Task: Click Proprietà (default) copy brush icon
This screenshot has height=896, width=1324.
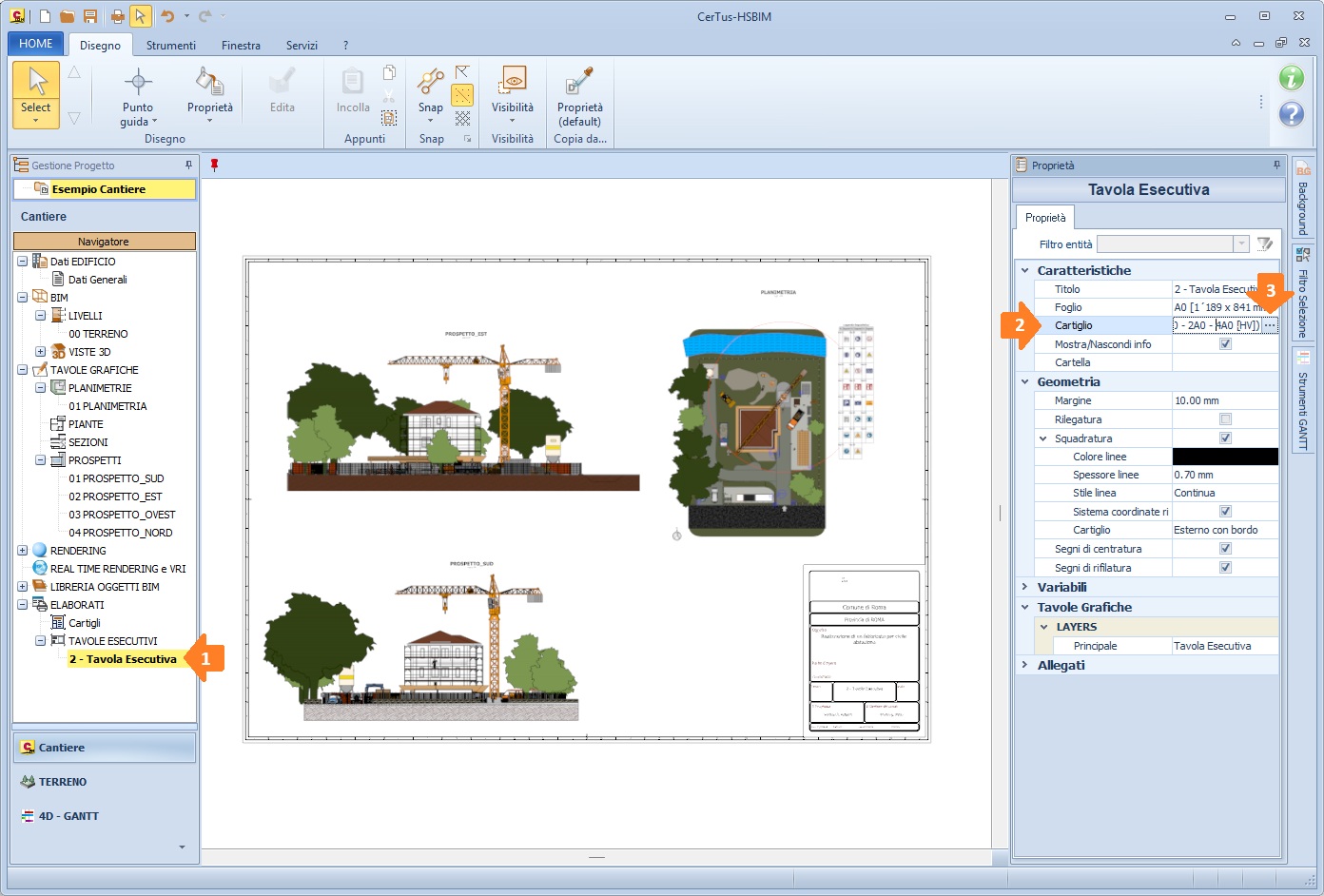Action: 579,83
